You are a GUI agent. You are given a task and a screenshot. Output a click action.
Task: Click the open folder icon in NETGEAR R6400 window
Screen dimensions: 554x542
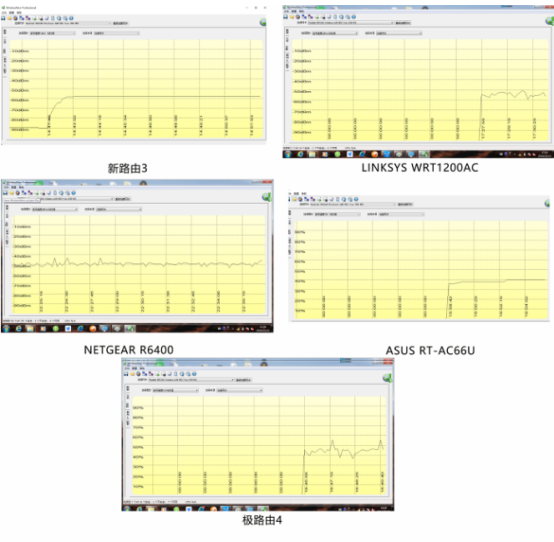click(12, 193)
